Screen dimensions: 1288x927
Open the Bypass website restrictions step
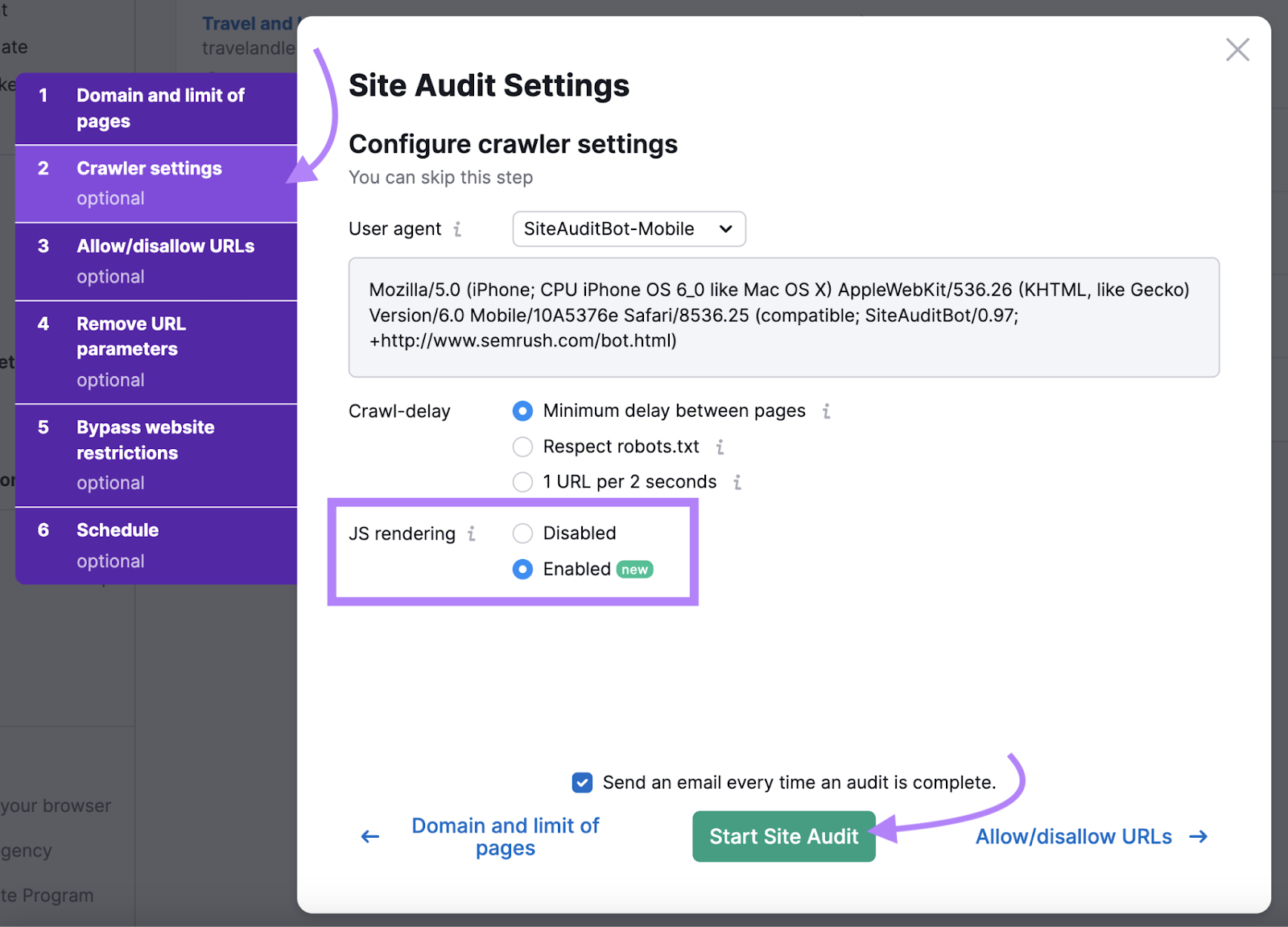(x=157, y=453)
